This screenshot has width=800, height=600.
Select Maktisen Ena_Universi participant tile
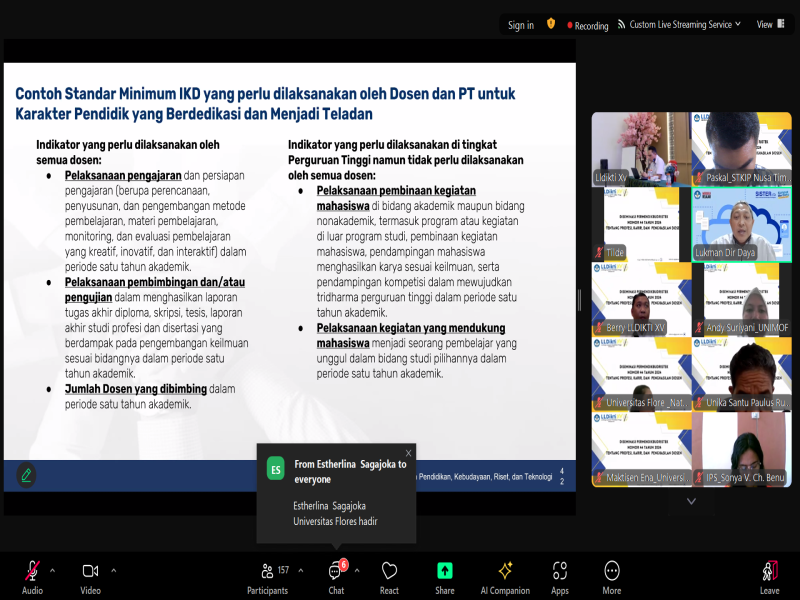click(x=641, y=449)
